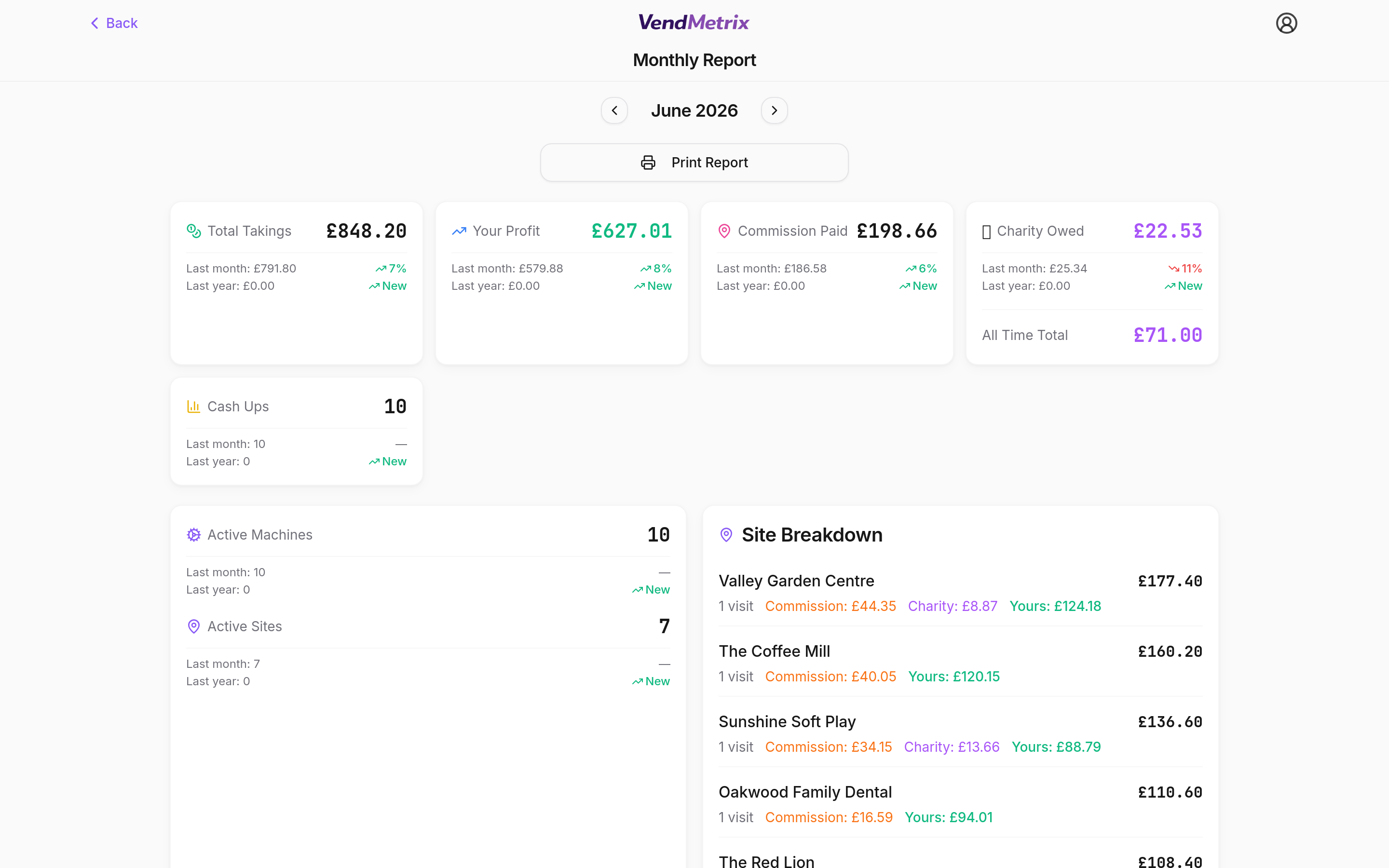Click the New indicator under Active Sites
Viewport: 1389px width, 868px height.
[x=651, y=681]
